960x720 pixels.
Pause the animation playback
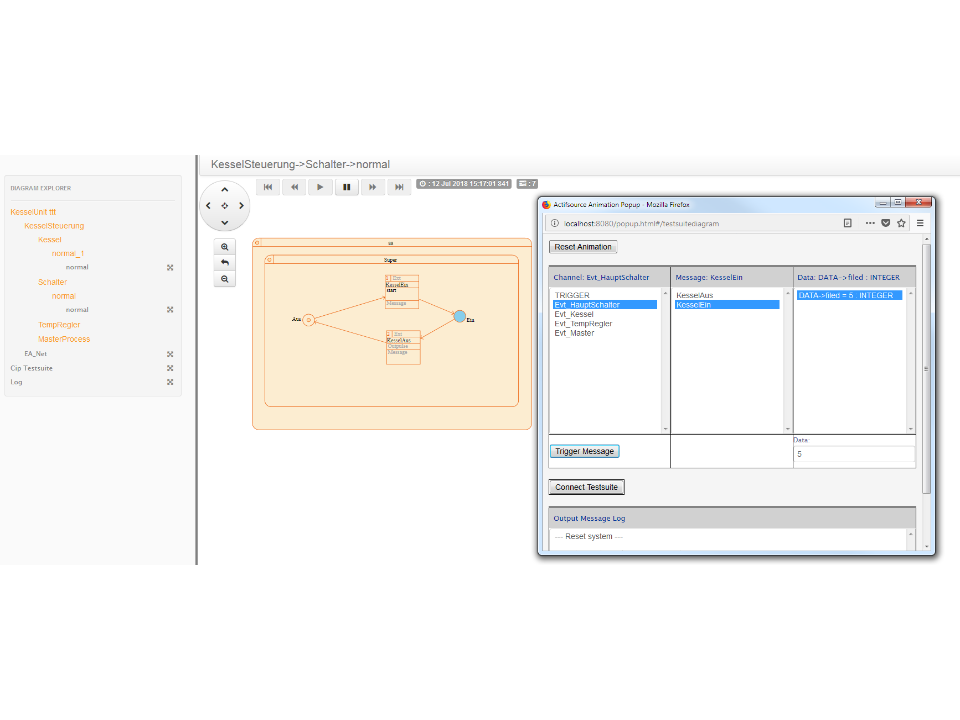coord(347,187)
